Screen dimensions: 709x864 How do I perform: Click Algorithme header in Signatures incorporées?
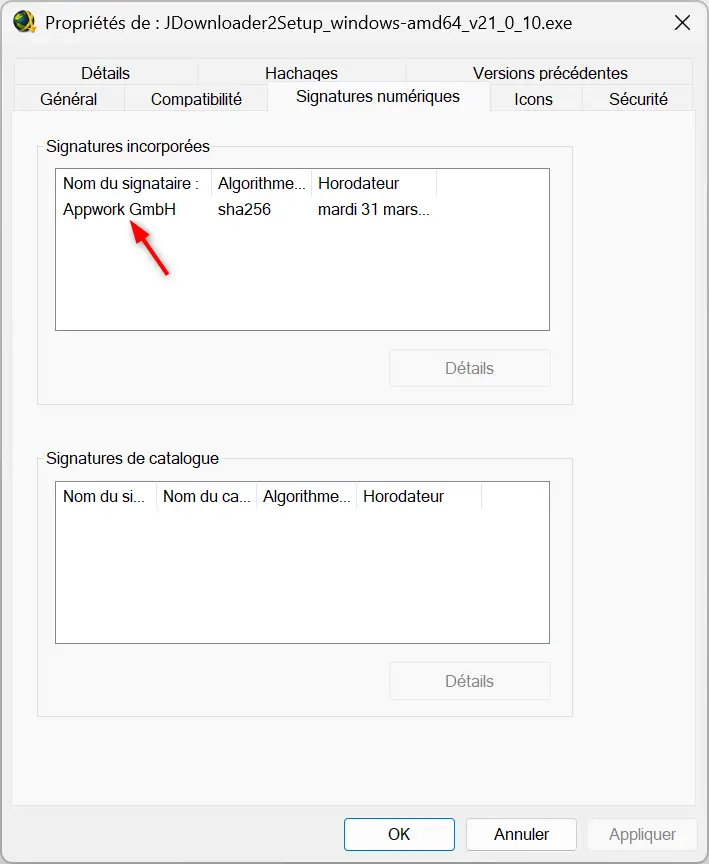pos(262,183)
